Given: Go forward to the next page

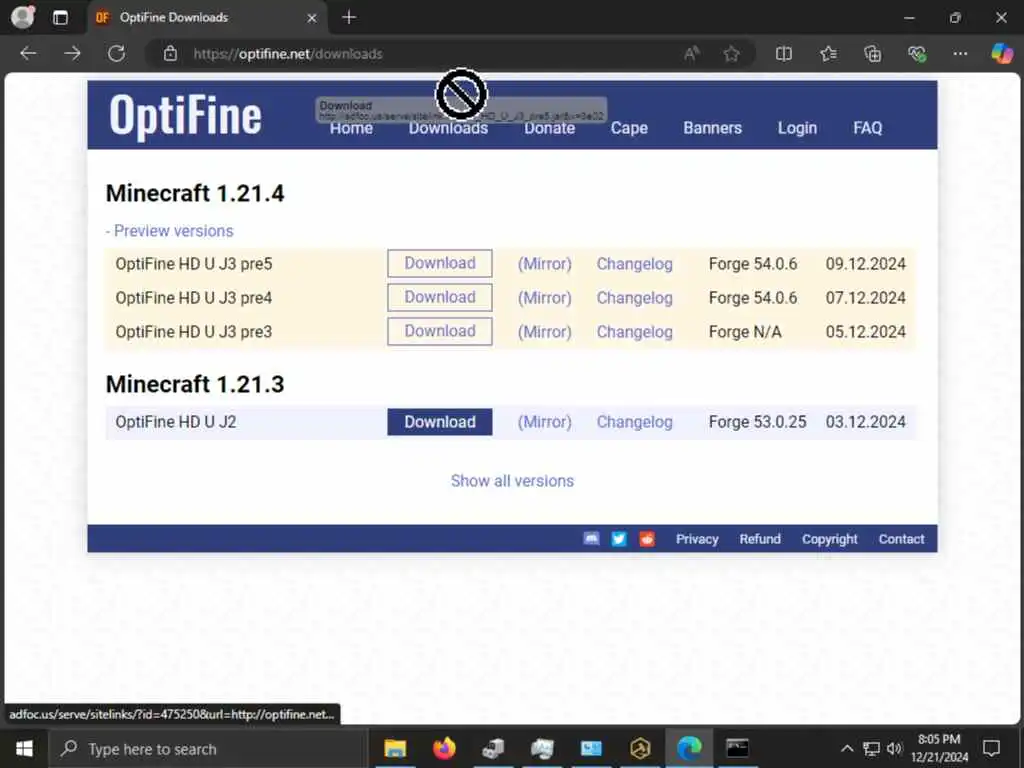Looking at the screenshot, I should coord(72,54).
